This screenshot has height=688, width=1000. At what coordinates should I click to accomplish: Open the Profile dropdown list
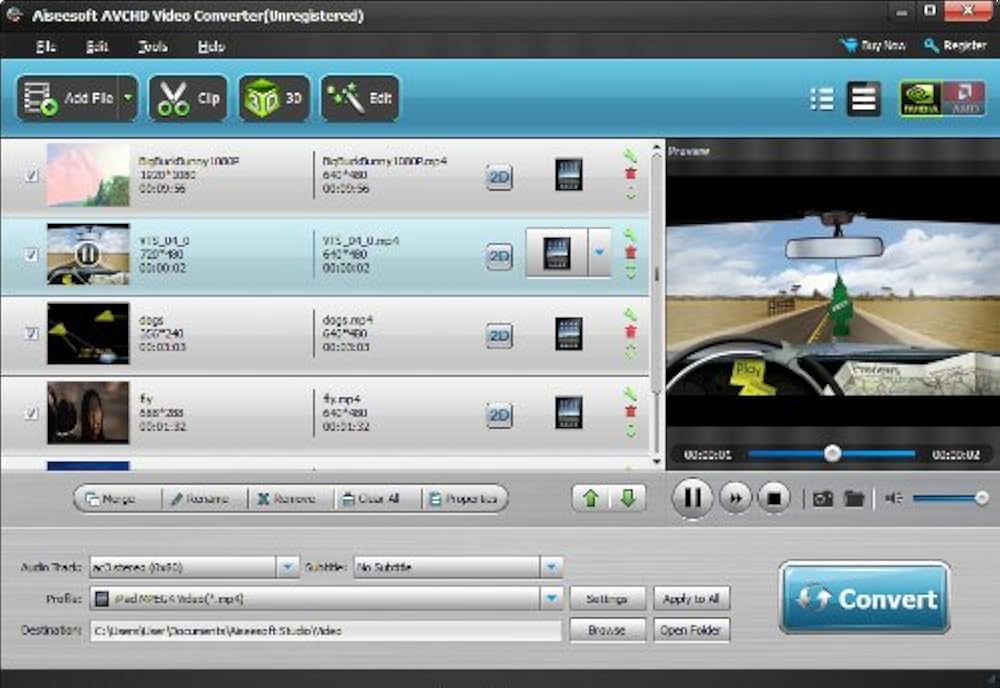(551, 598)
